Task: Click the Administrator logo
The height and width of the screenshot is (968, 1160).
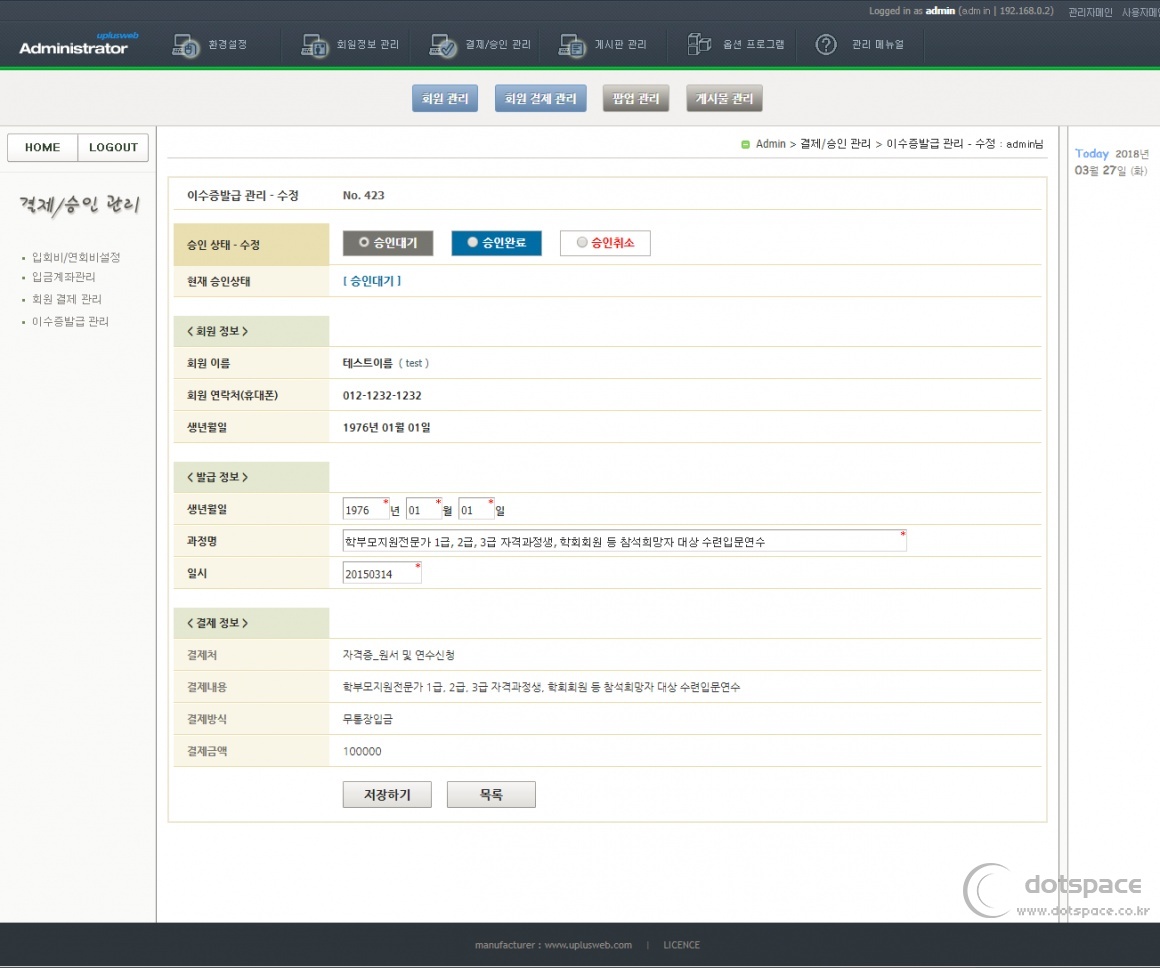Action: 74,46
